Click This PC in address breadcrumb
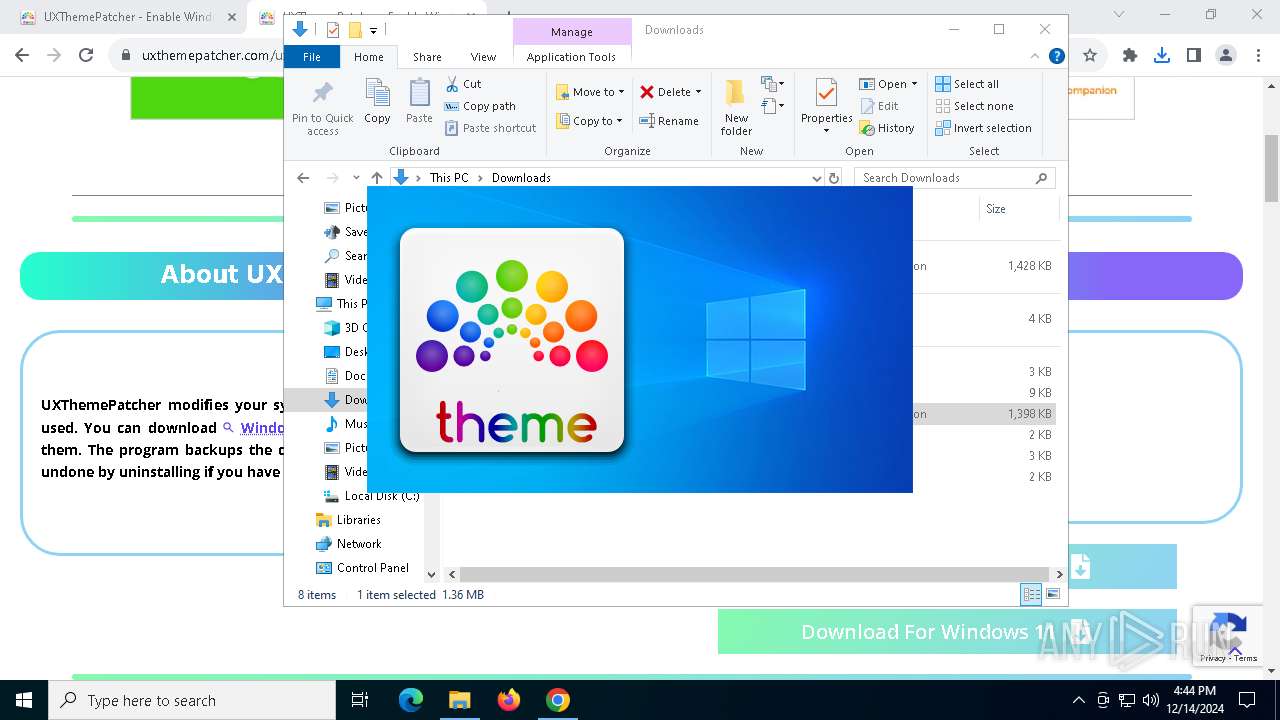Viewport: 1280px width, 720px height. [x=449, y=178]
